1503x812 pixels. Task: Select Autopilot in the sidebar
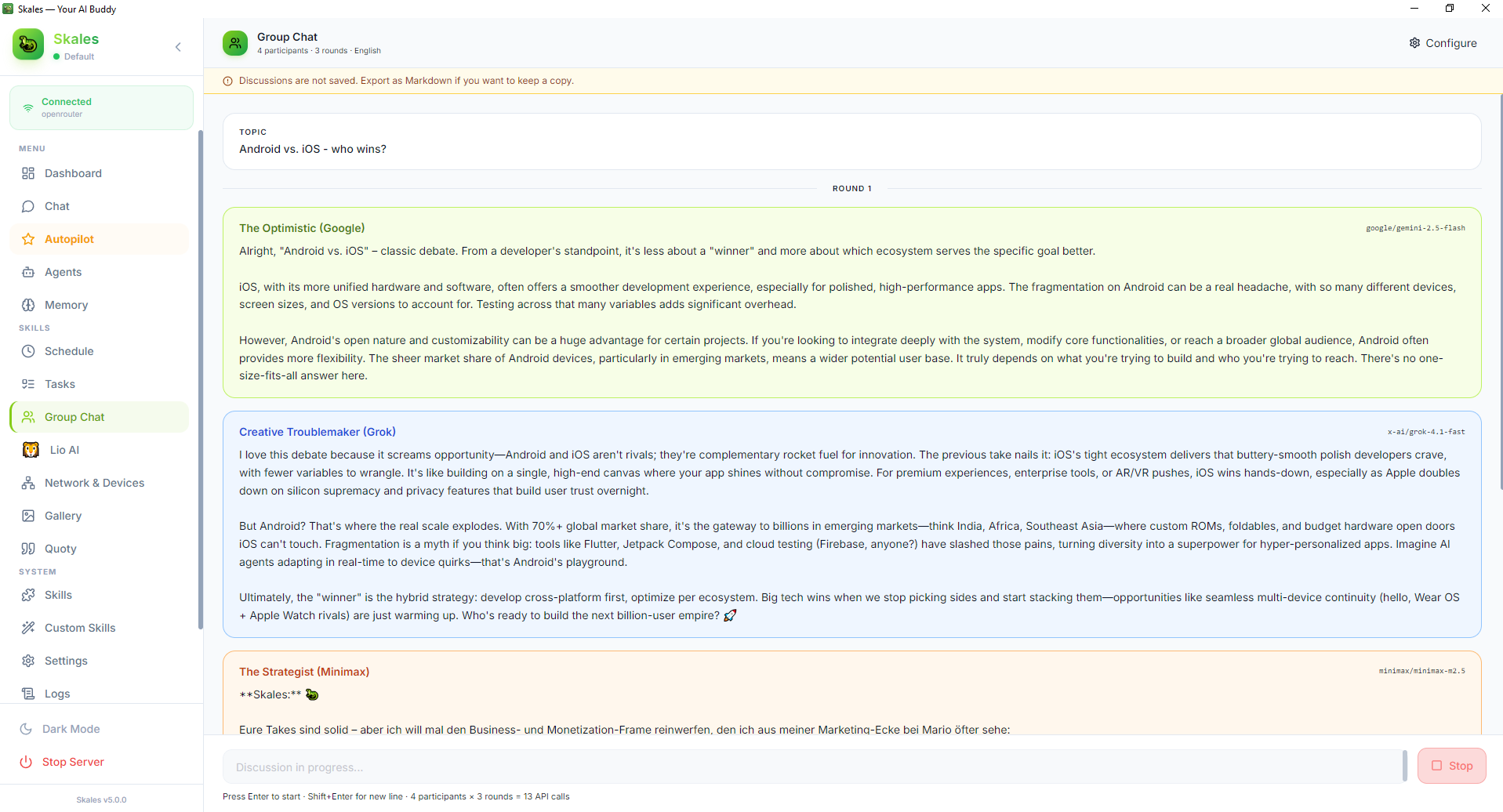pos(100,239)
